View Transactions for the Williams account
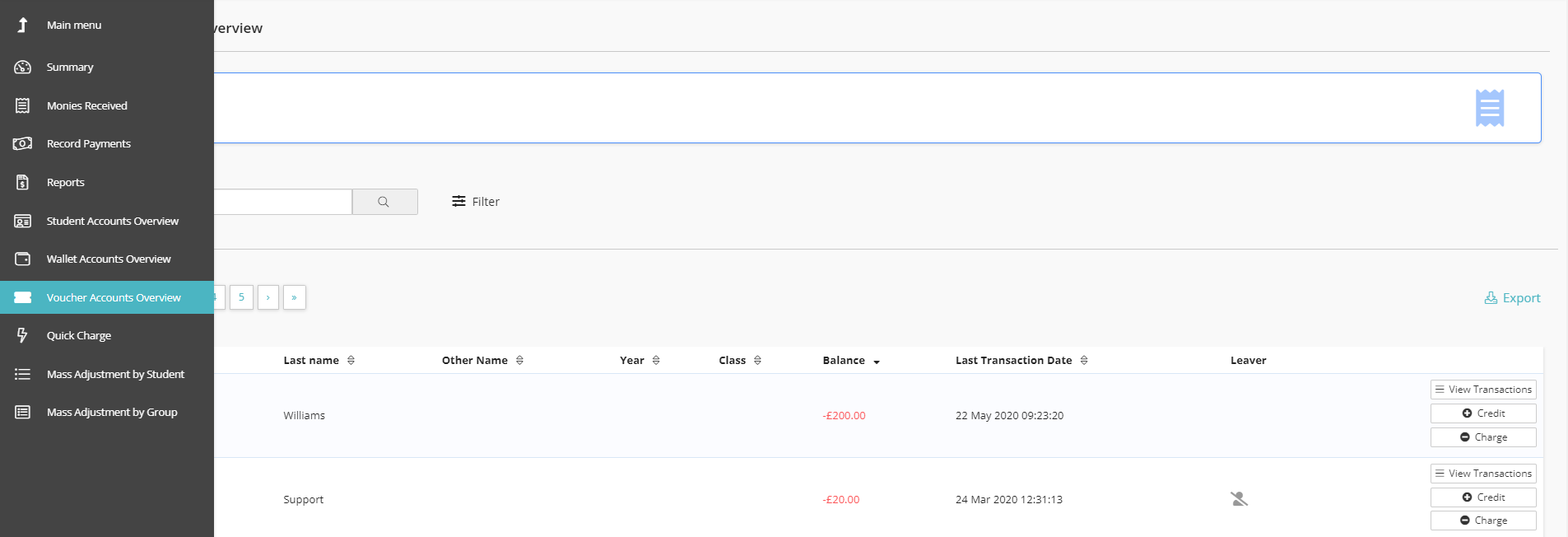1568x537 pixels. click(x=1482, y=390)
